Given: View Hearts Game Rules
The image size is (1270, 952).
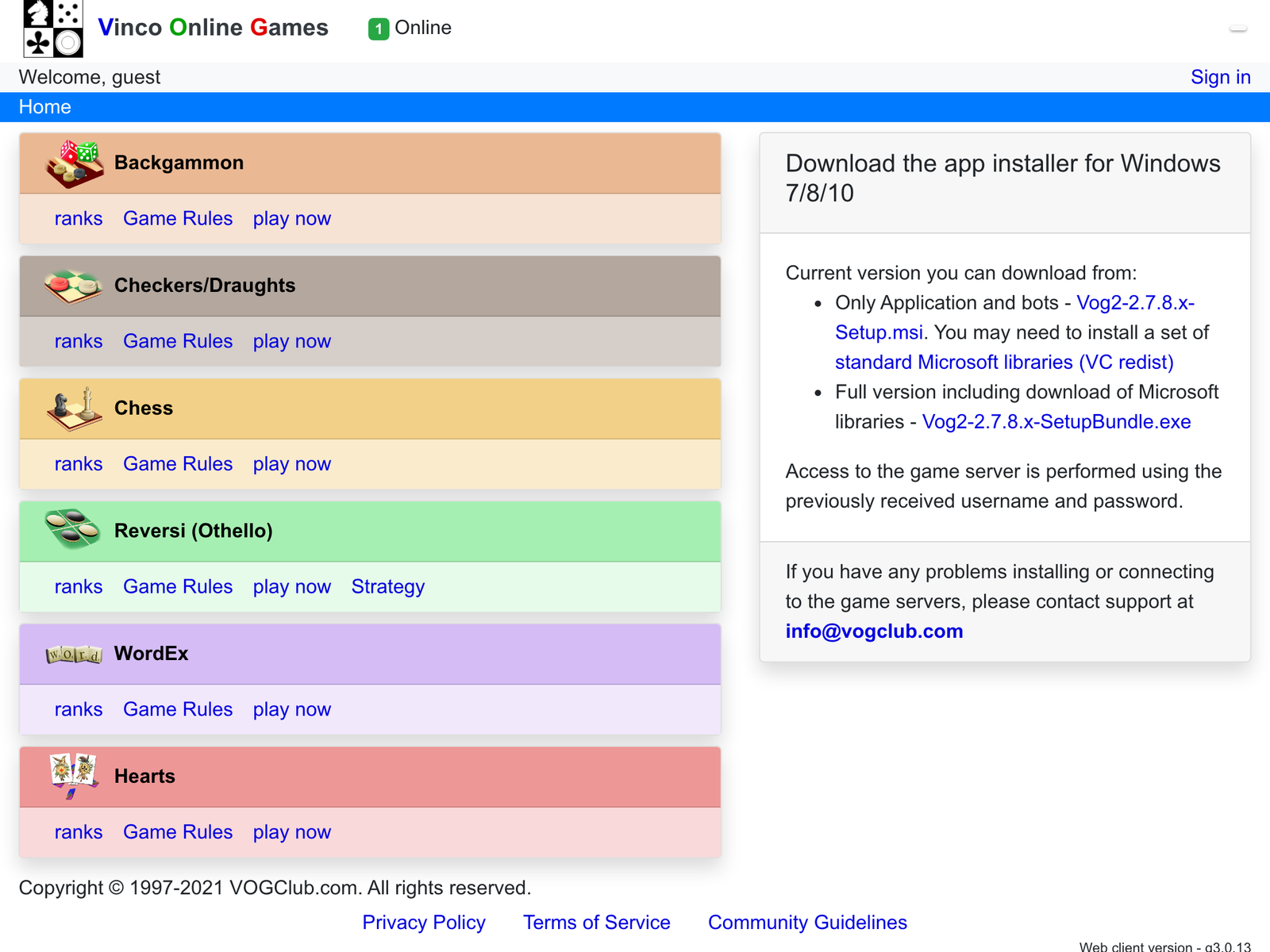Looking at the screenshot, I should 178,832.
